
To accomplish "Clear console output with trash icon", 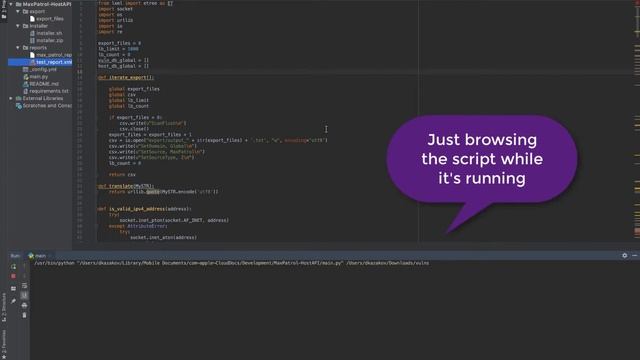I will (x=24, y=315).
